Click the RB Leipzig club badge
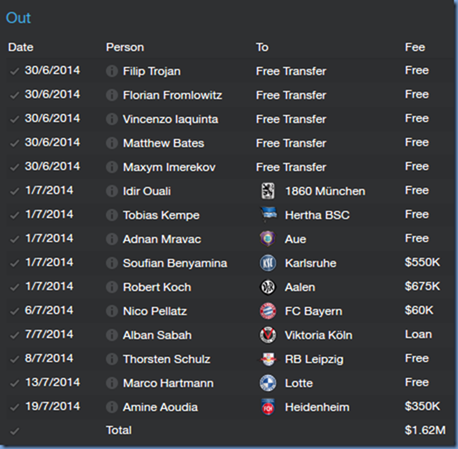This screenshot has width=458, height=449. [x=268, y=359]
